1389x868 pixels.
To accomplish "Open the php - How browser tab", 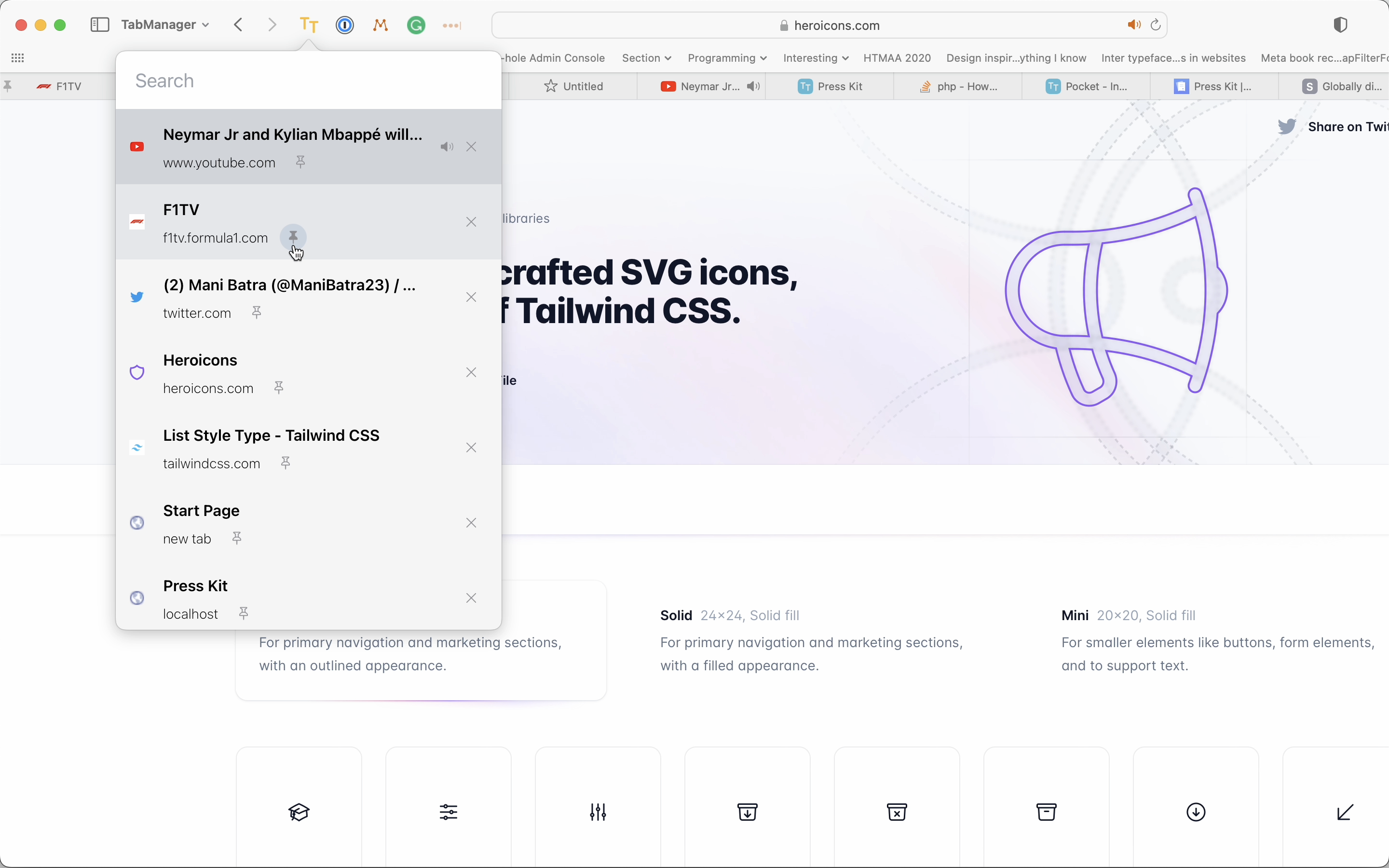I will tap(958, 86).
